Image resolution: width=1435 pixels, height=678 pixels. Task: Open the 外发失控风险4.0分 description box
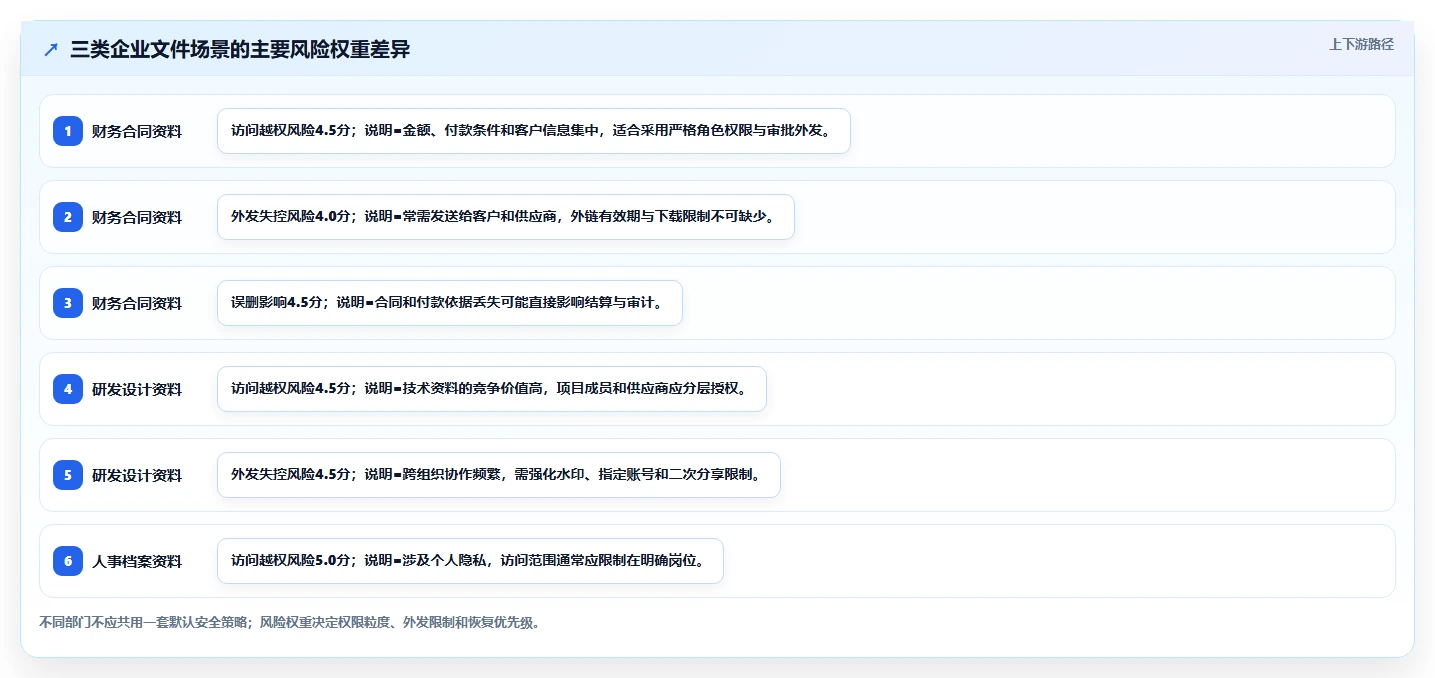click(506, 217)
